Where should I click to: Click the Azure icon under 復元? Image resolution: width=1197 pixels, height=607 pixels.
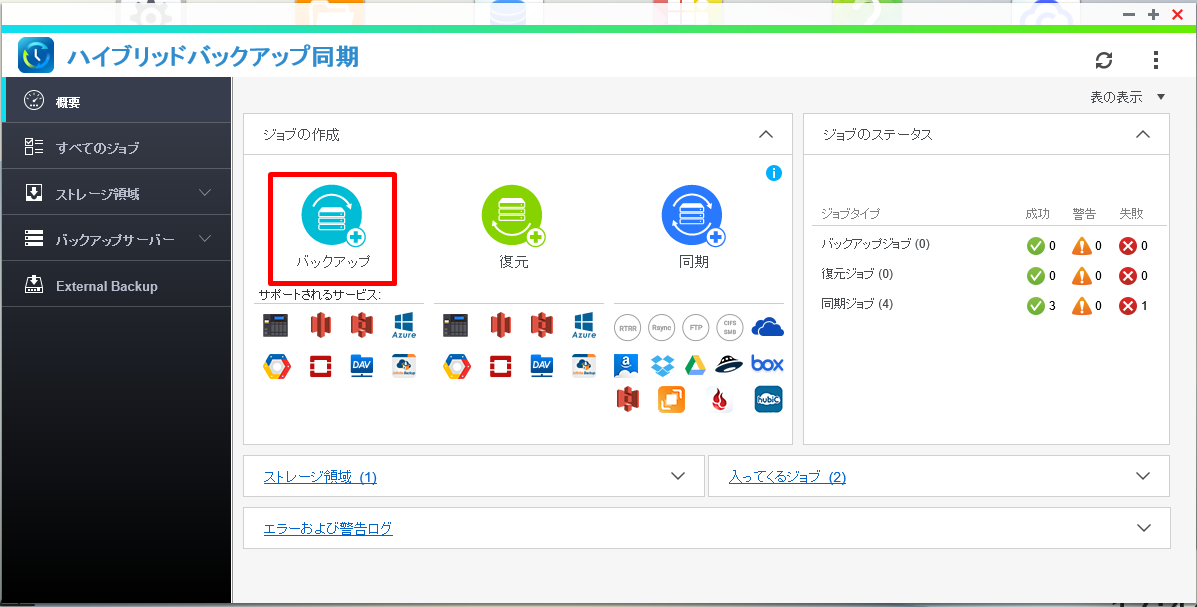[x=584, y=325]
